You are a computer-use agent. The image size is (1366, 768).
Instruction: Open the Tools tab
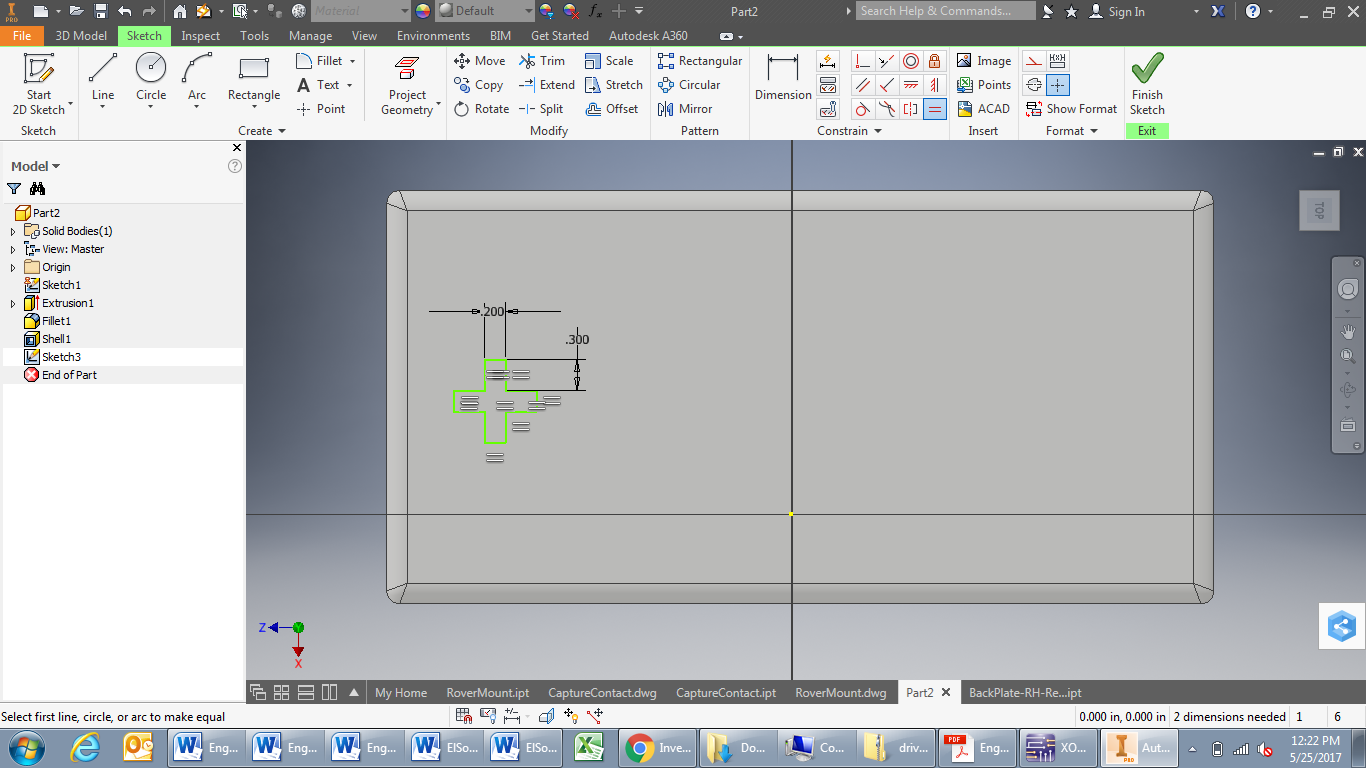coord(255,36)
